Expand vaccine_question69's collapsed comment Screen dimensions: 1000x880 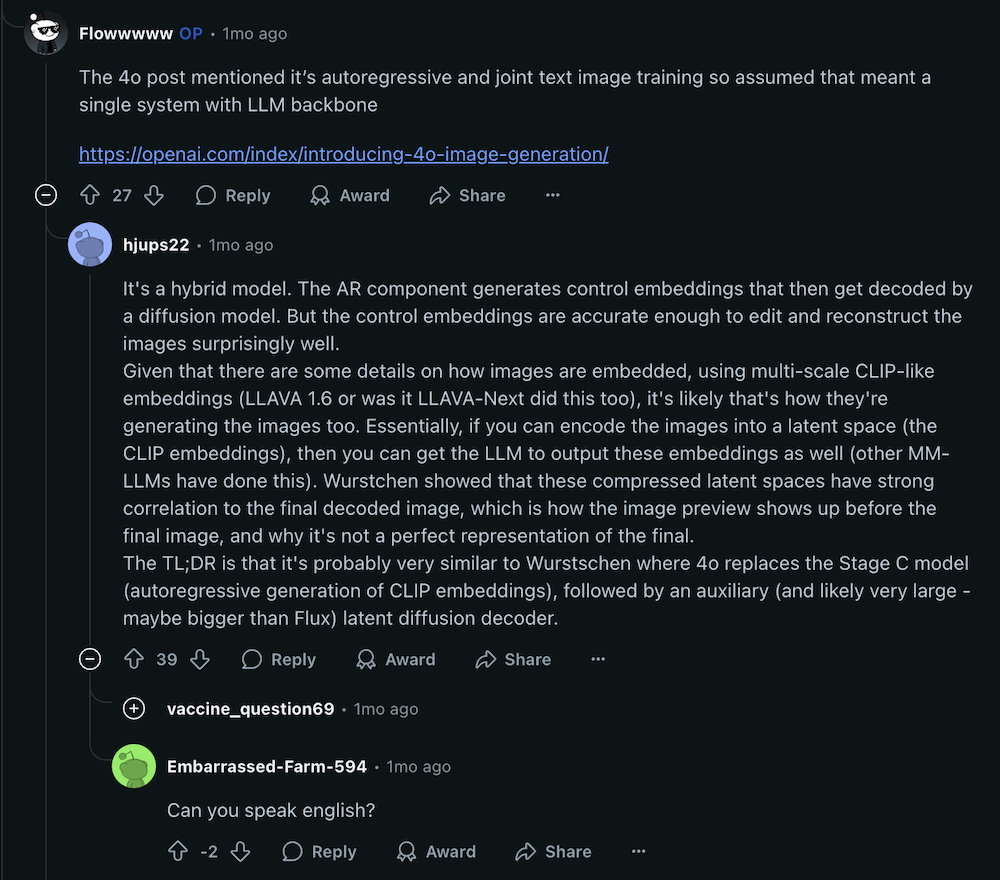(x=134, y=708)
